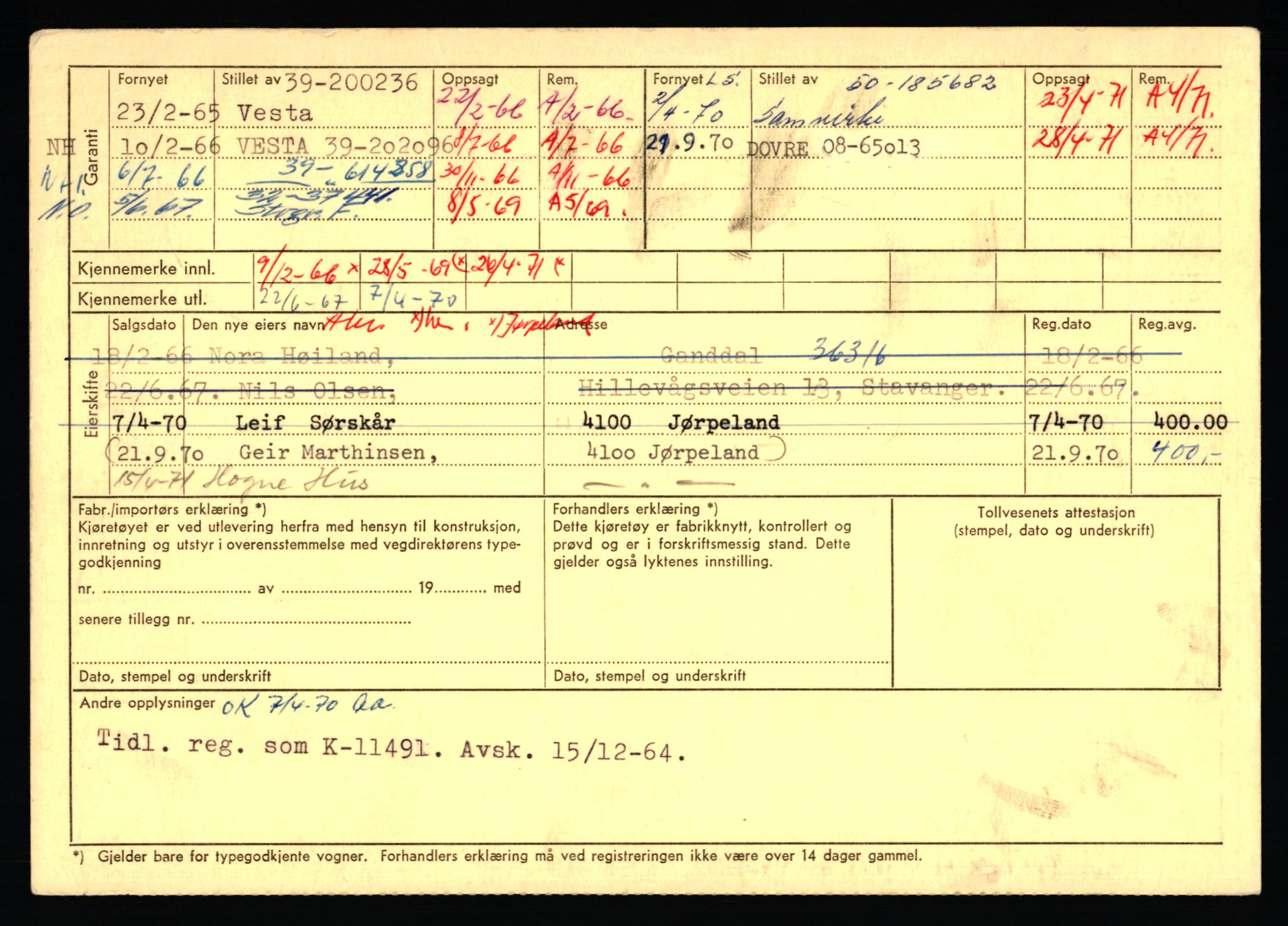Click the typed name 'Geir Marthinsen,'

338,452
